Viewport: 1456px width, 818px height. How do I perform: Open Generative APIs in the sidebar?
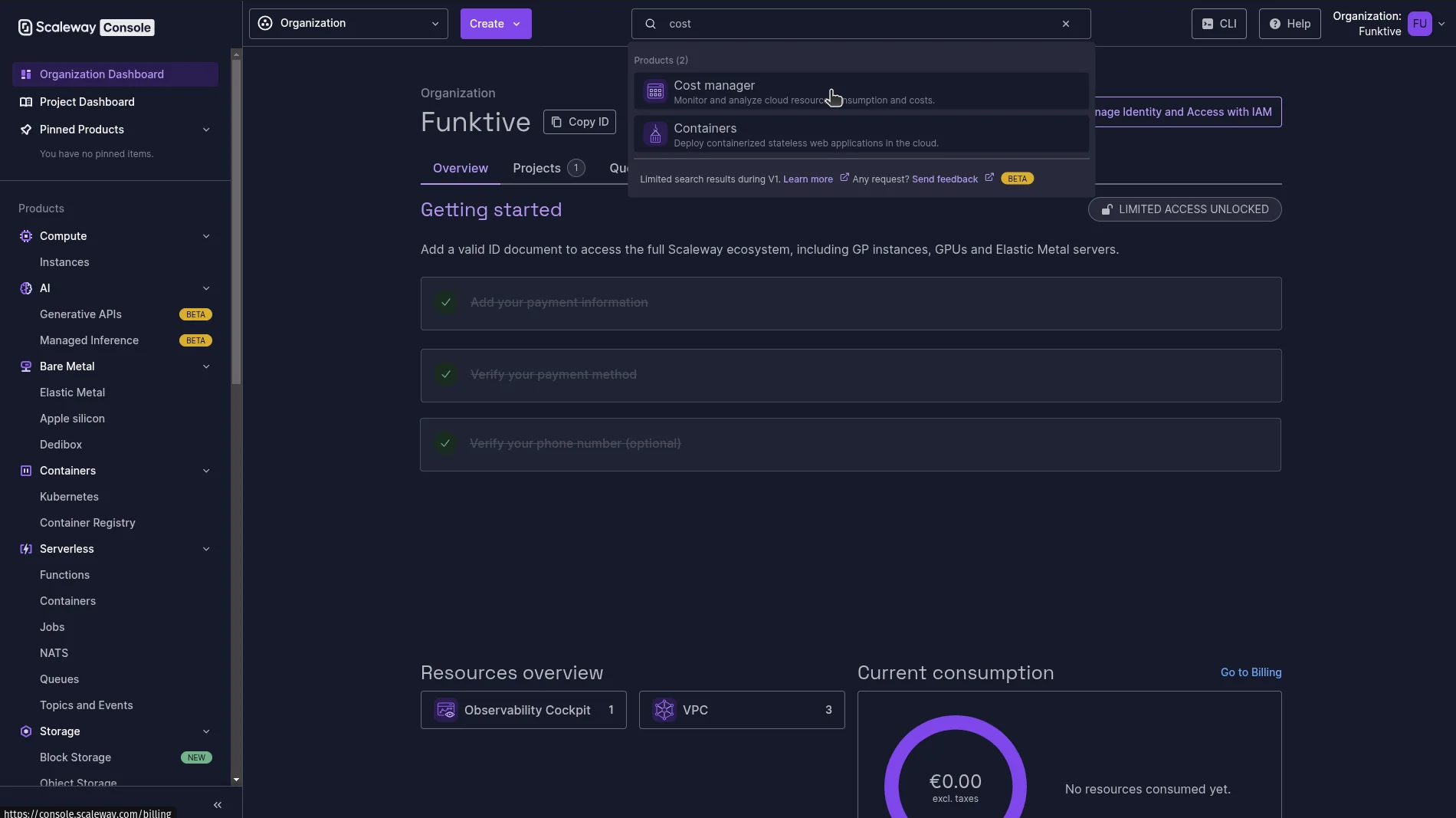[x=80, y=314]
